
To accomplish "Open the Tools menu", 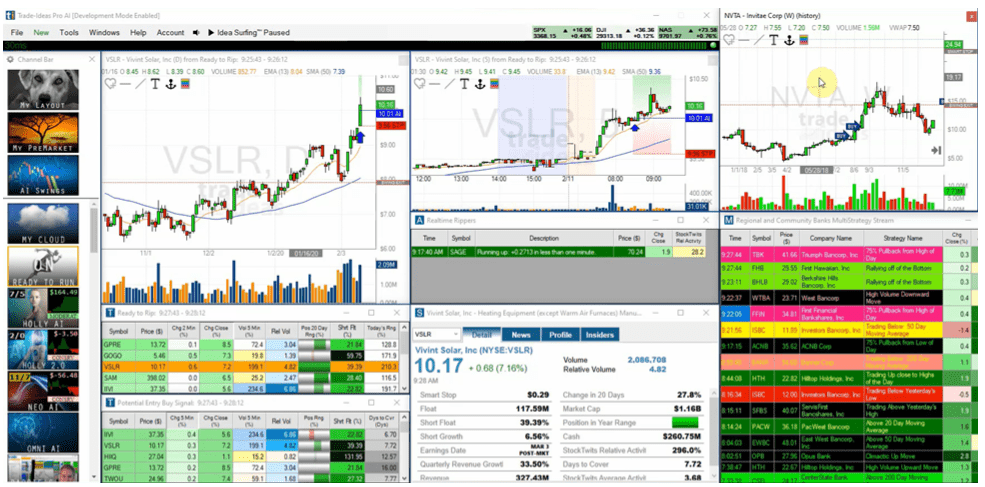I will pyautogui.click(x=69, y=32).
